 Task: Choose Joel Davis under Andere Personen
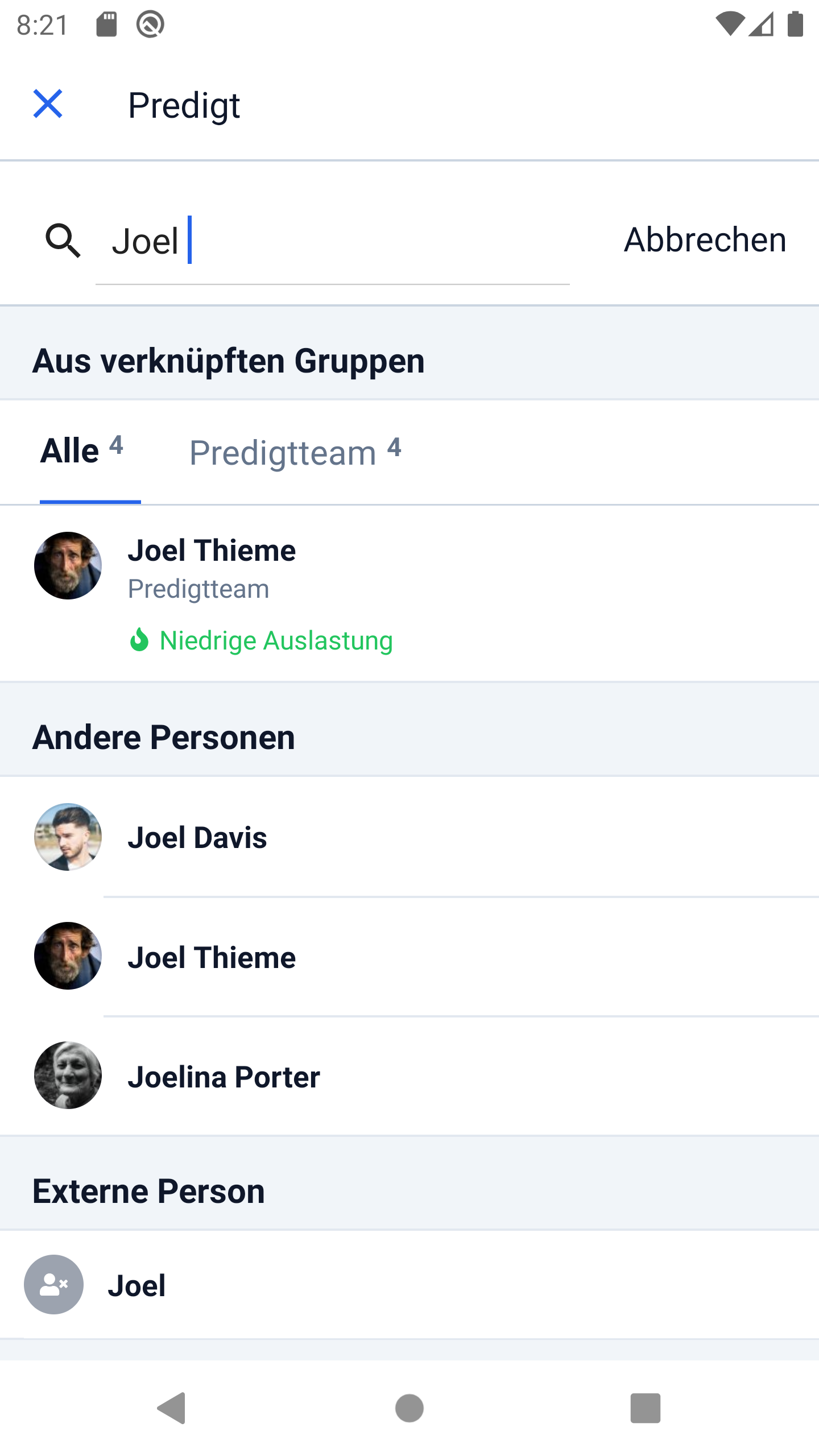(x=409, y=837)
